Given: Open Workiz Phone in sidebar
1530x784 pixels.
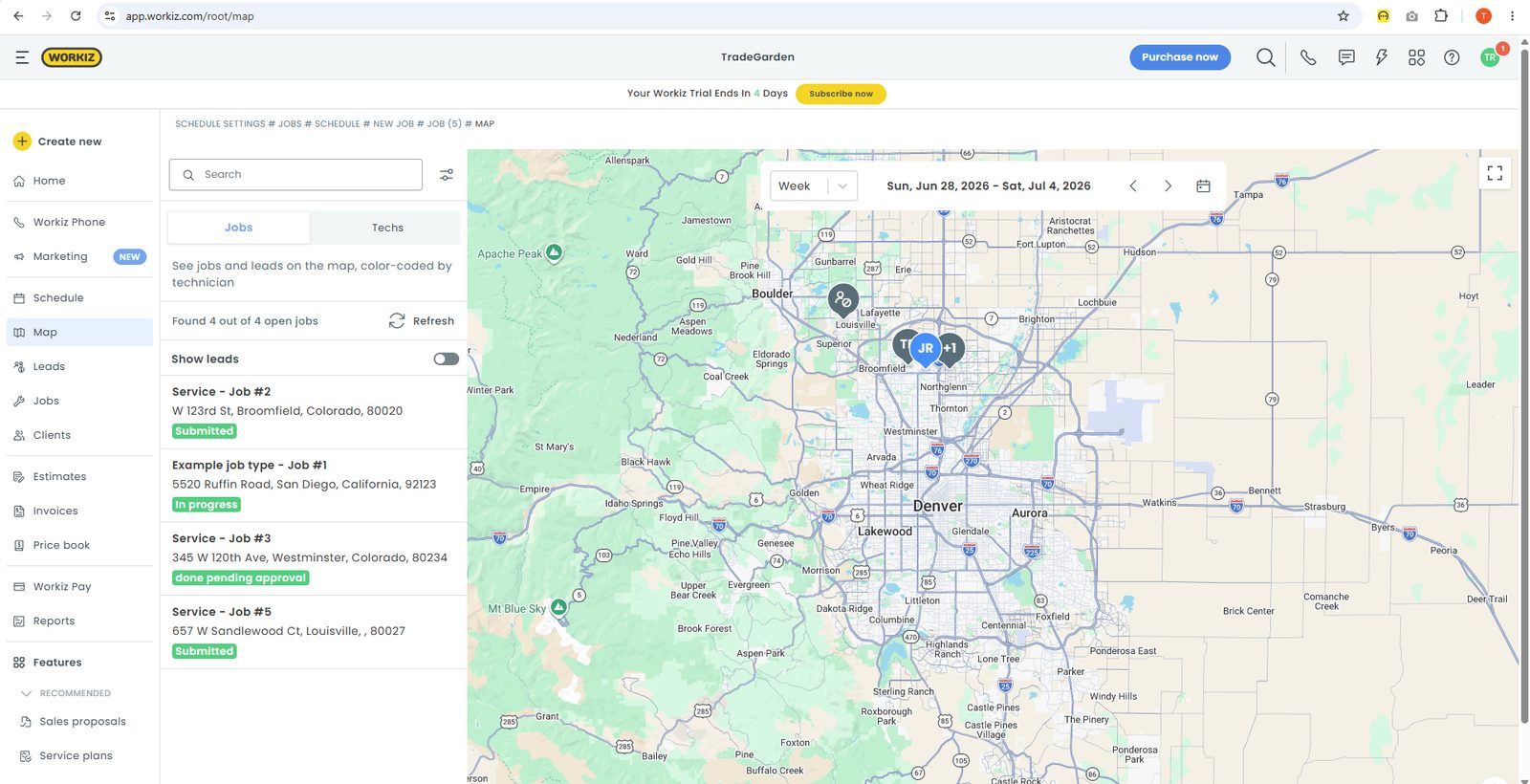Looking at the screenshot, I should [79, 222].
